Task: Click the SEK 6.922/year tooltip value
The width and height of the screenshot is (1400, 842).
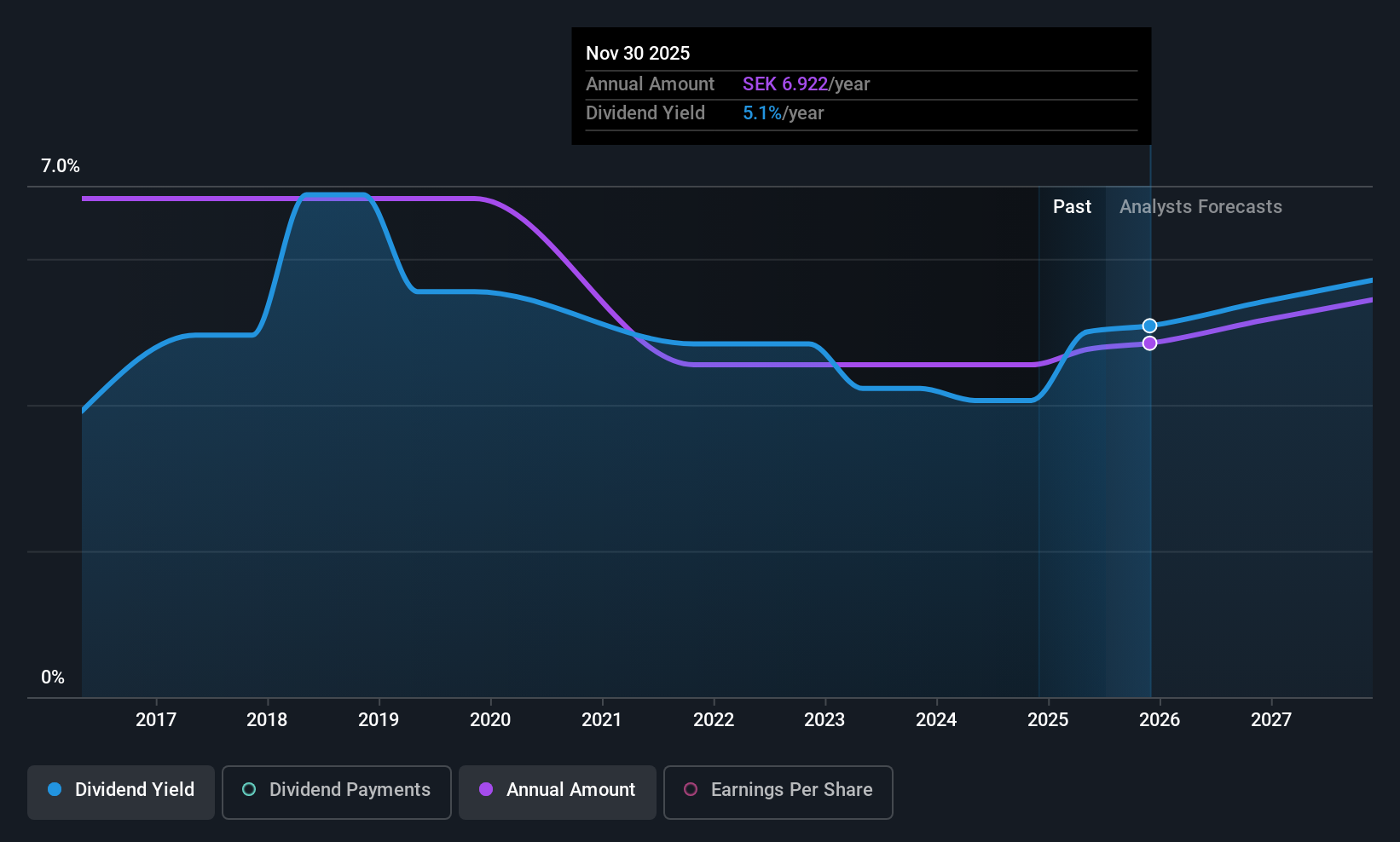Action: click(806, 84)
